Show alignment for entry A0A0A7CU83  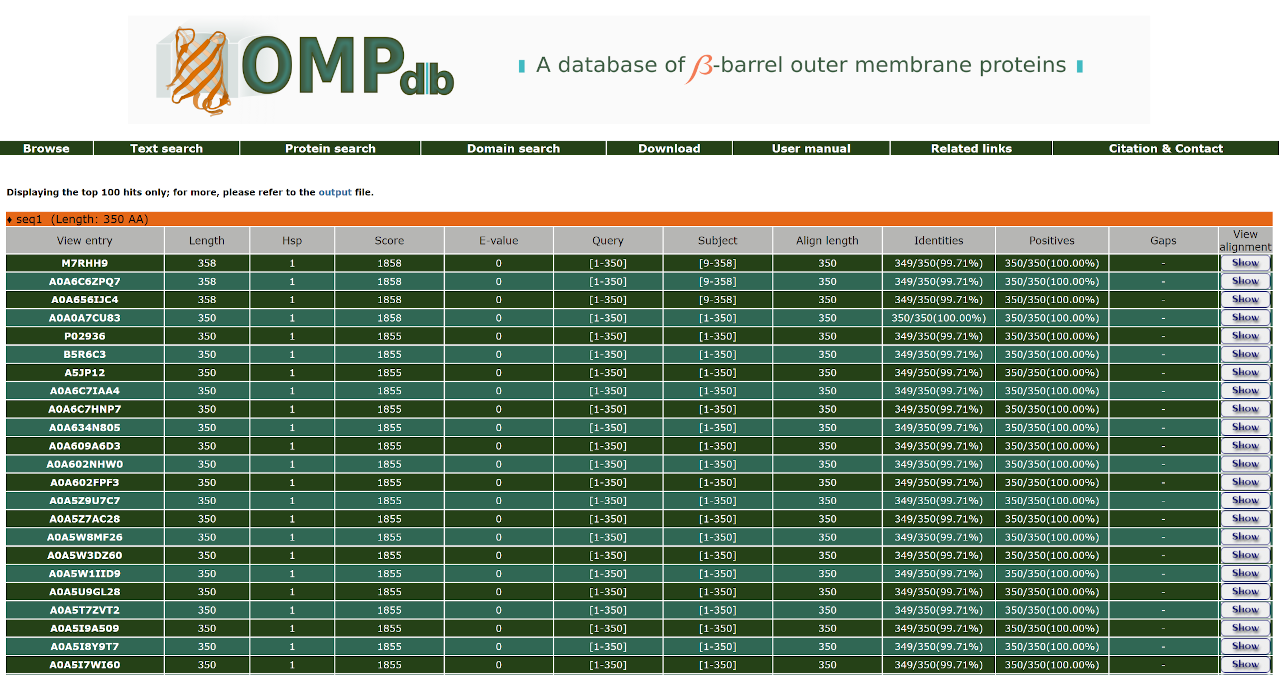1245,318
